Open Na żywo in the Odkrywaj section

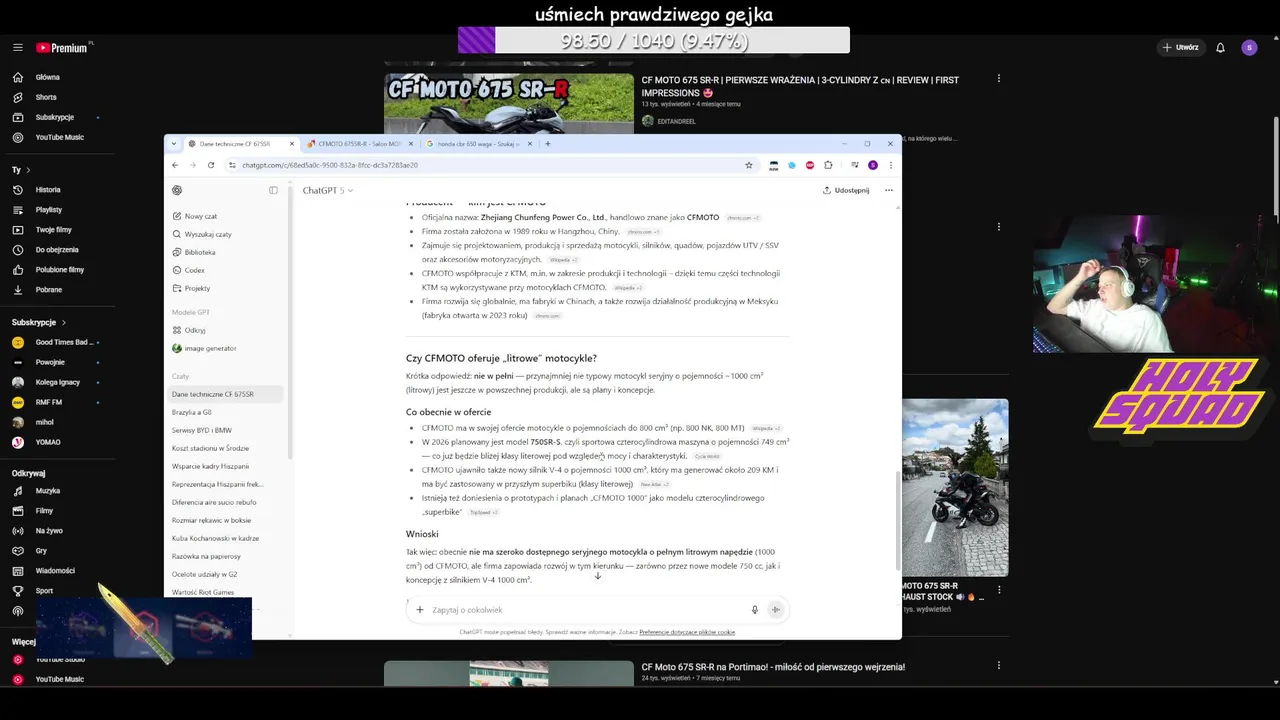click(48, 531)
